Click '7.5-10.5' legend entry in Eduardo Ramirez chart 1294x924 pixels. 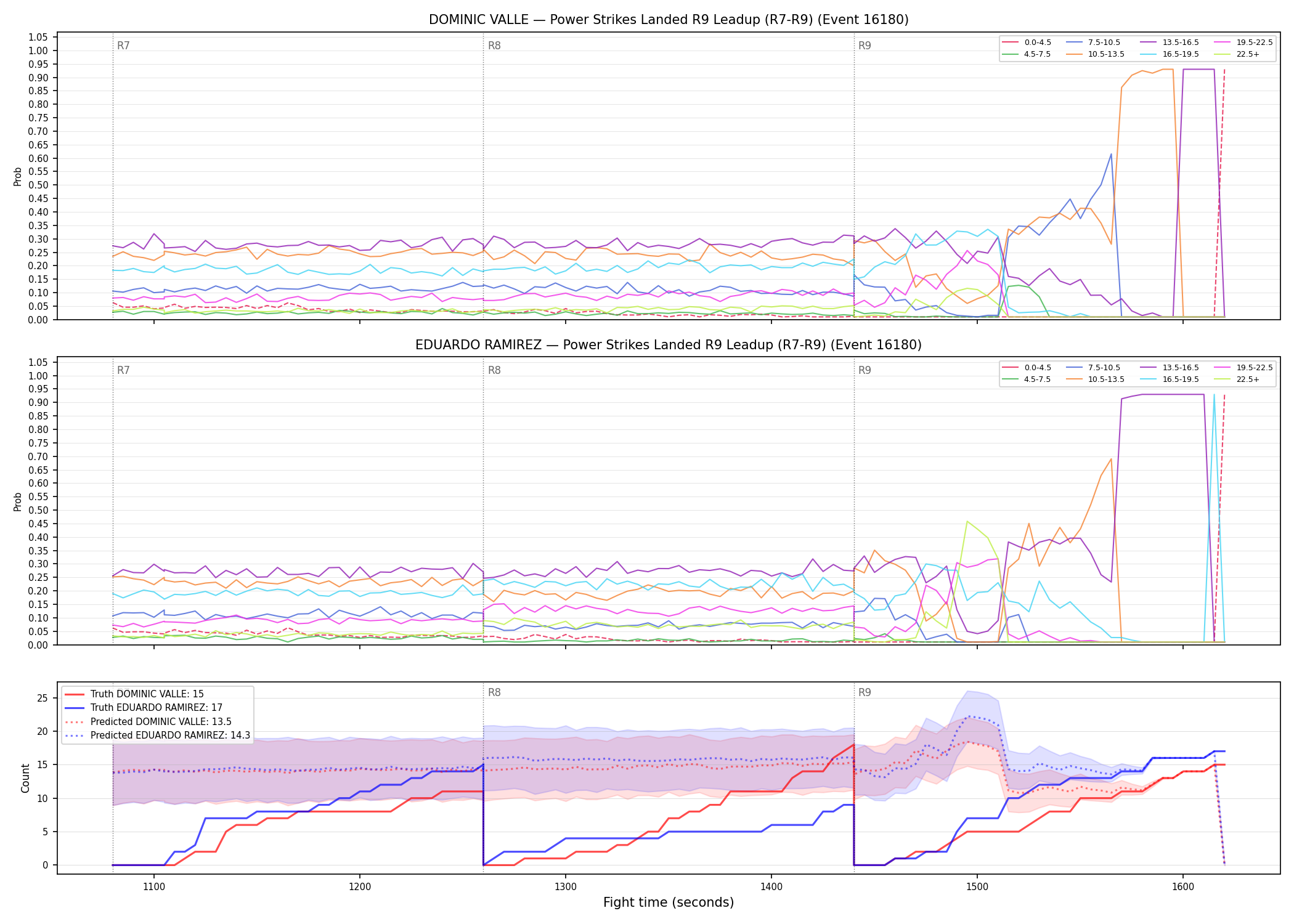(1094, 368)
